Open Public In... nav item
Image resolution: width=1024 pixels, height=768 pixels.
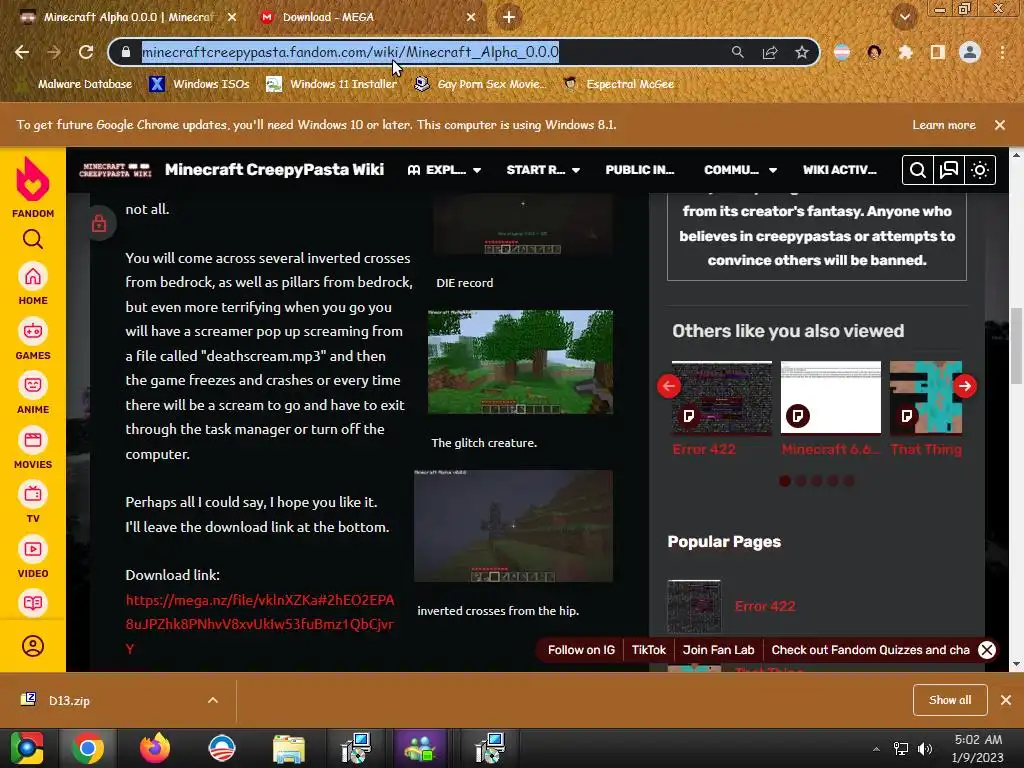pos(639,170)
